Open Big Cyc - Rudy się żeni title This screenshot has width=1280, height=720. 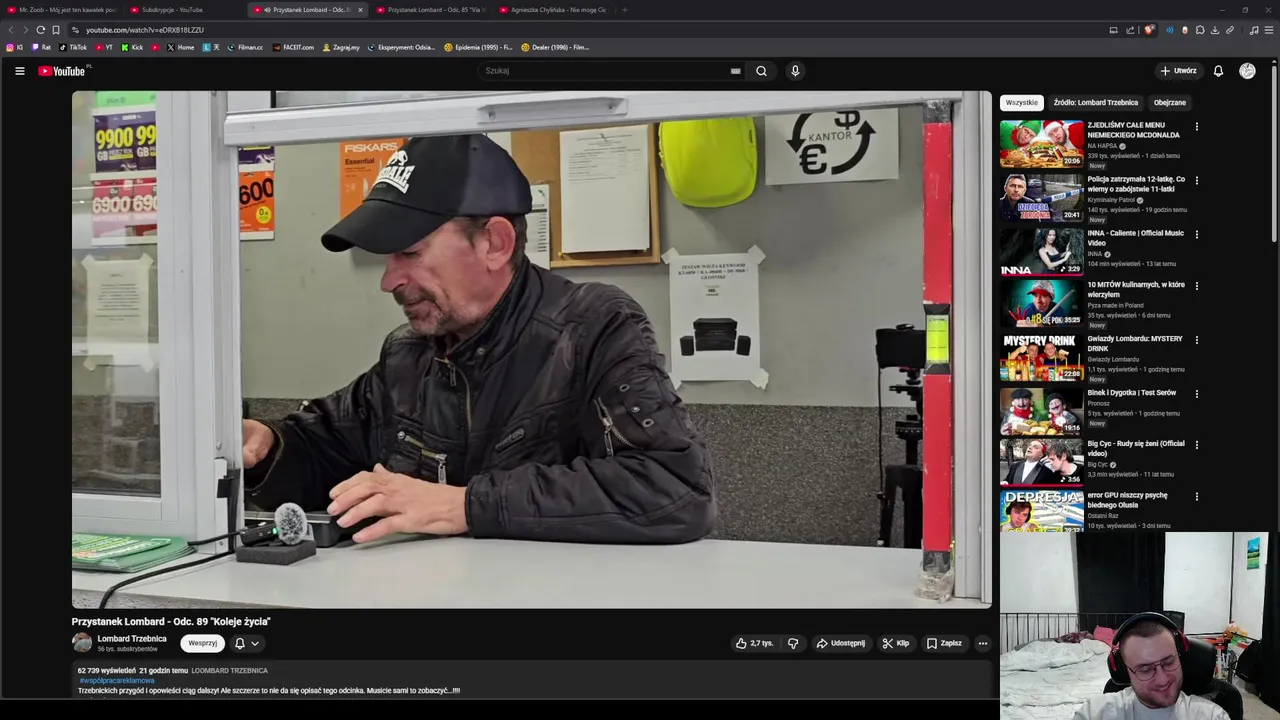pos(1136,449)
